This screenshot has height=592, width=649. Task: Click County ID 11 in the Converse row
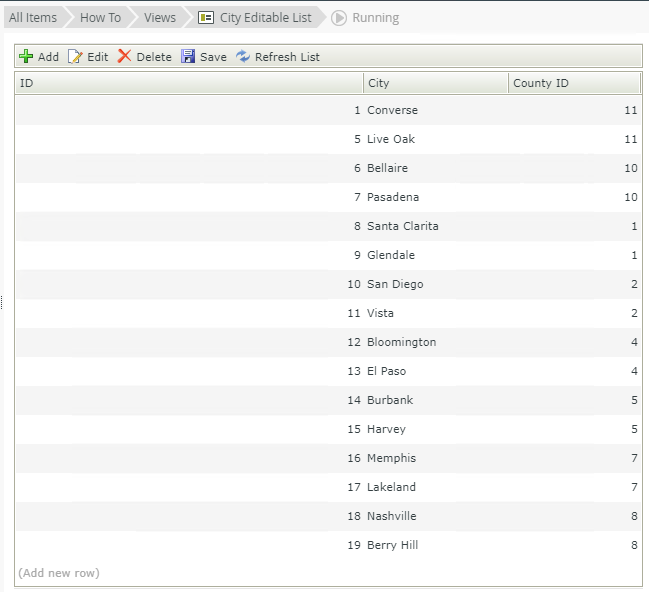point(631,110)
